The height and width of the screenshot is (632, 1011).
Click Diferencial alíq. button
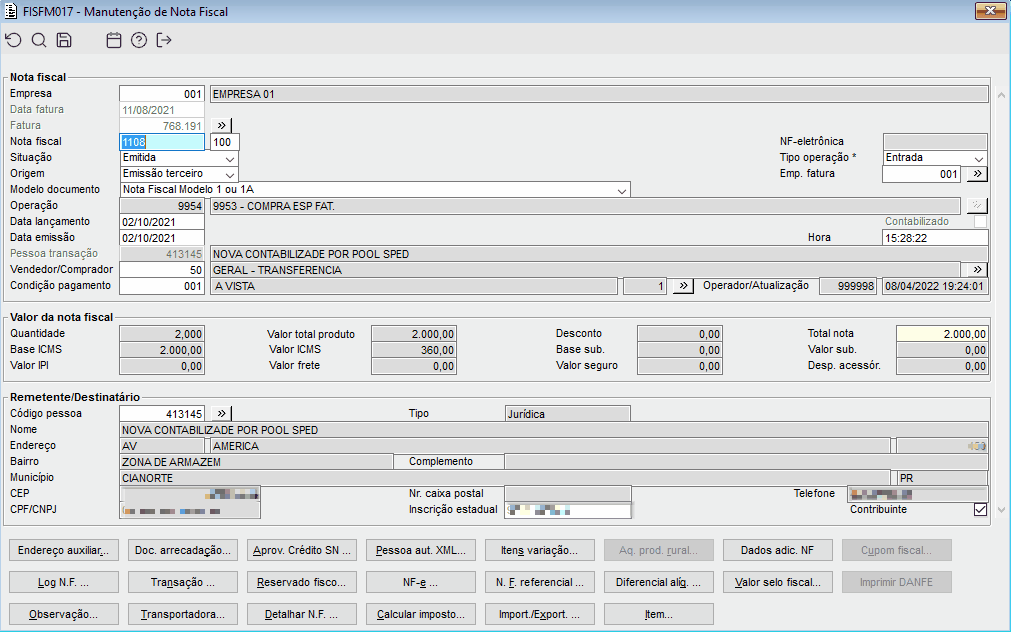658,582
